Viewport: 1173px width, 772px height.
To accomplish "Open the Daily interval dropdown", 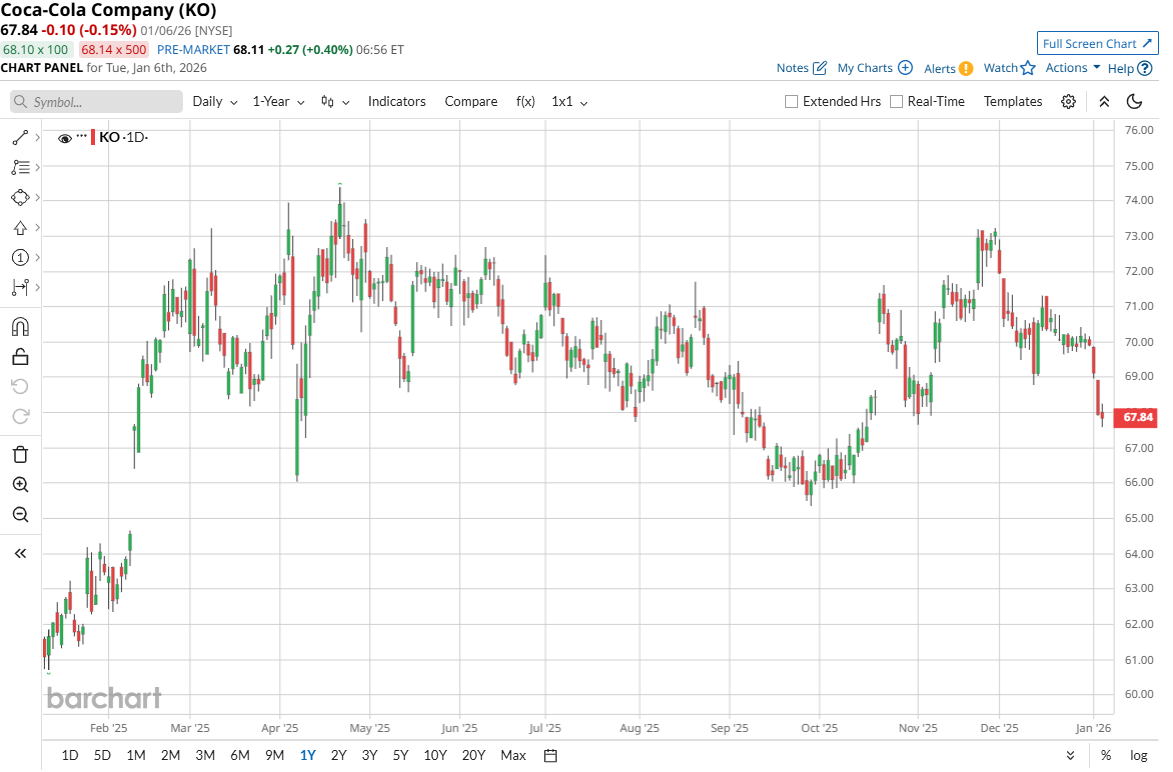I will tap(215, 102).
